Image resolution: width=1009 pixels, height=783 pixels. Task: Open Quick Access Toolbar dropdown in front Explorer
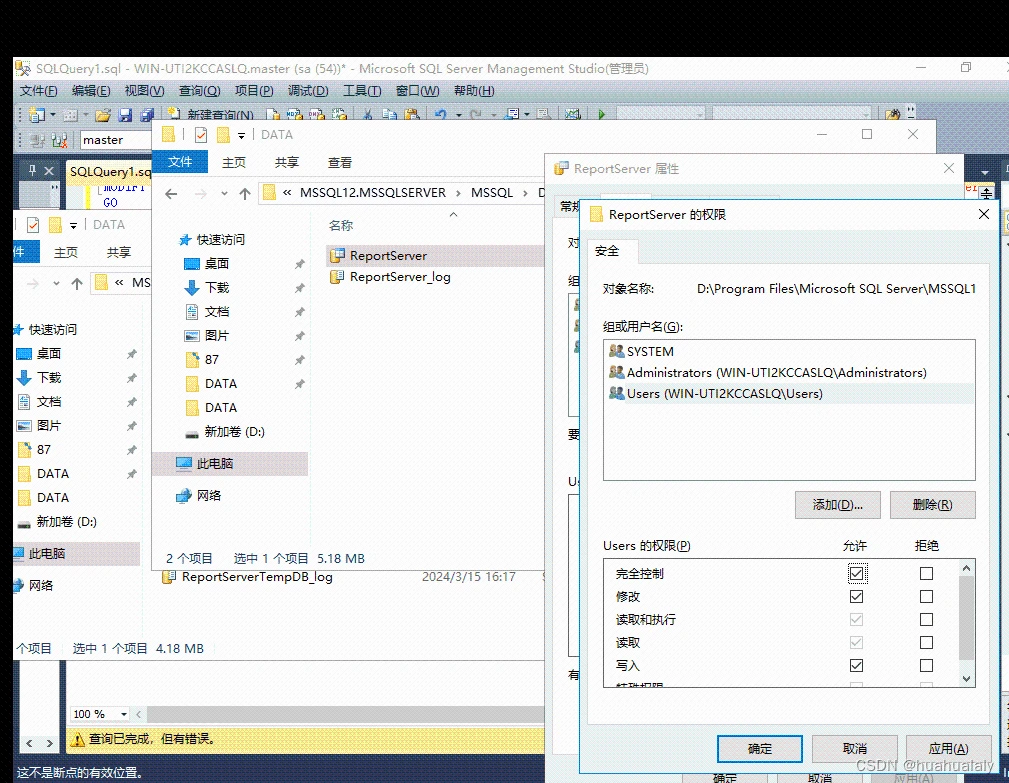coord(241,135)
